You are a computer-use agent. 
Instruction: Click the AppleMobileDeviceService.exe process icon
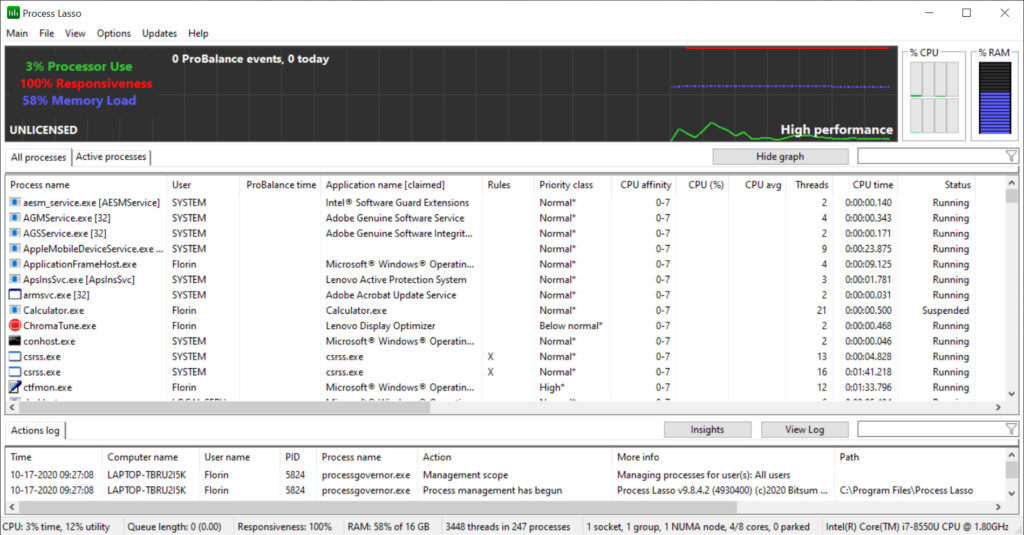point(14,248)
